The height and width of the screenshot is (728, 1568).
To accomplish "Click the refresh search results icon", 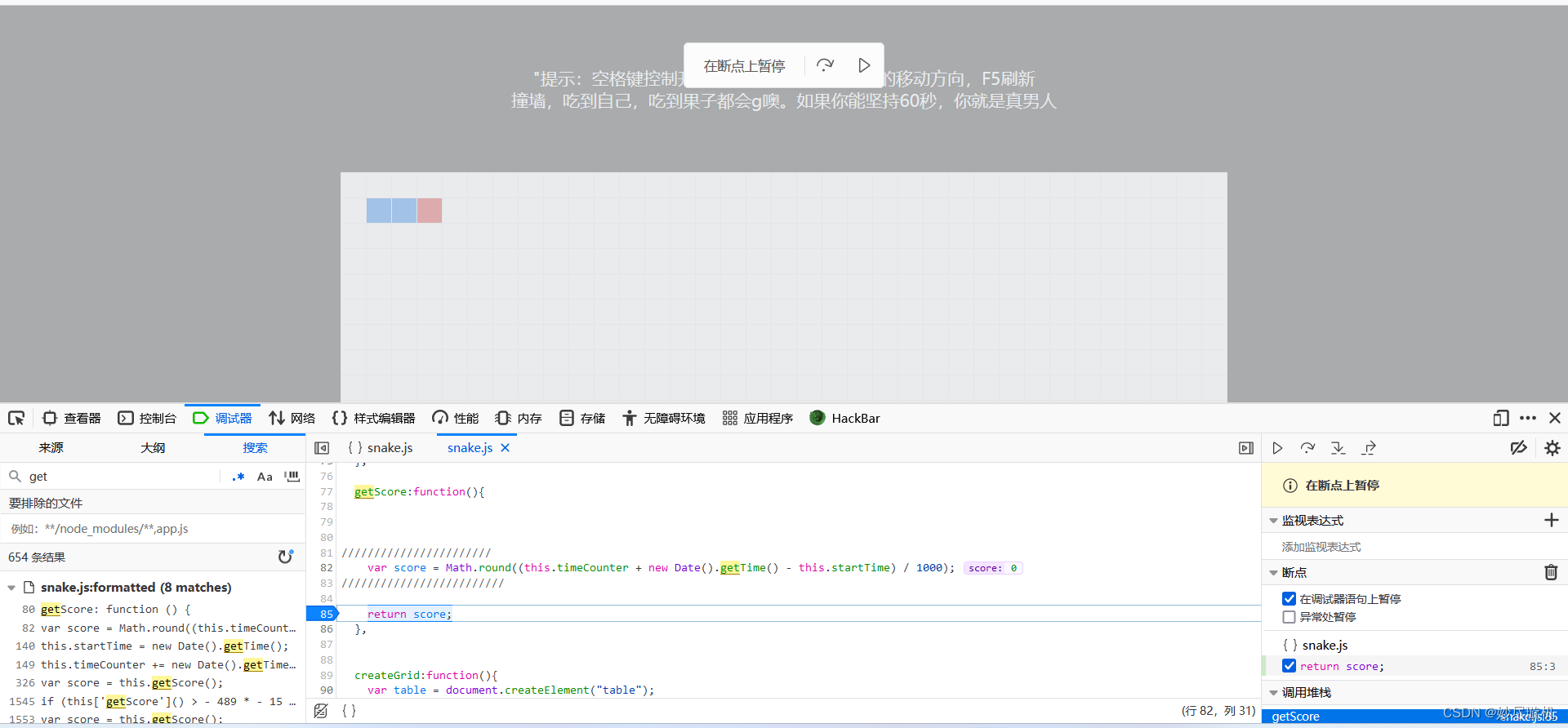I will tap(285, 557).
